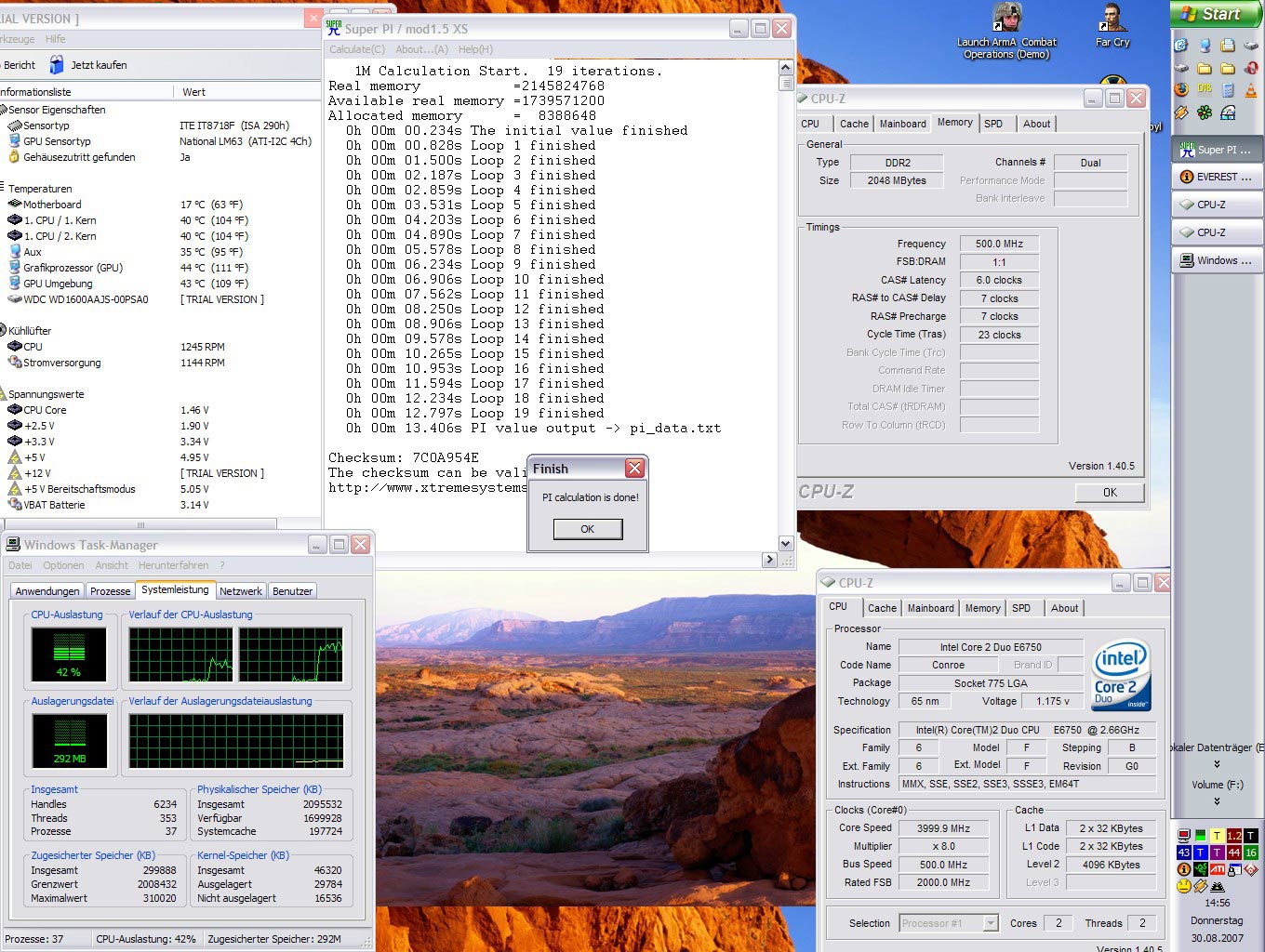Switch to the Anwendungen tab in Task Manager
Image resolution: width=1265 pixels, height=952 pixels.
47,591
